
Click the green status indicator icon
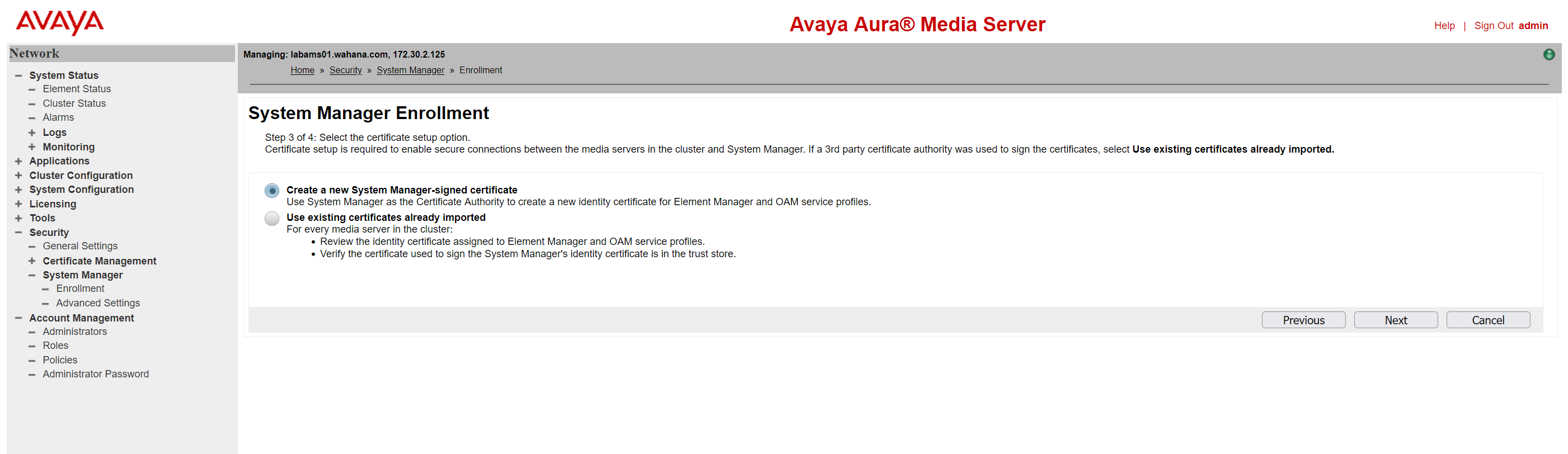point(1548,55)
